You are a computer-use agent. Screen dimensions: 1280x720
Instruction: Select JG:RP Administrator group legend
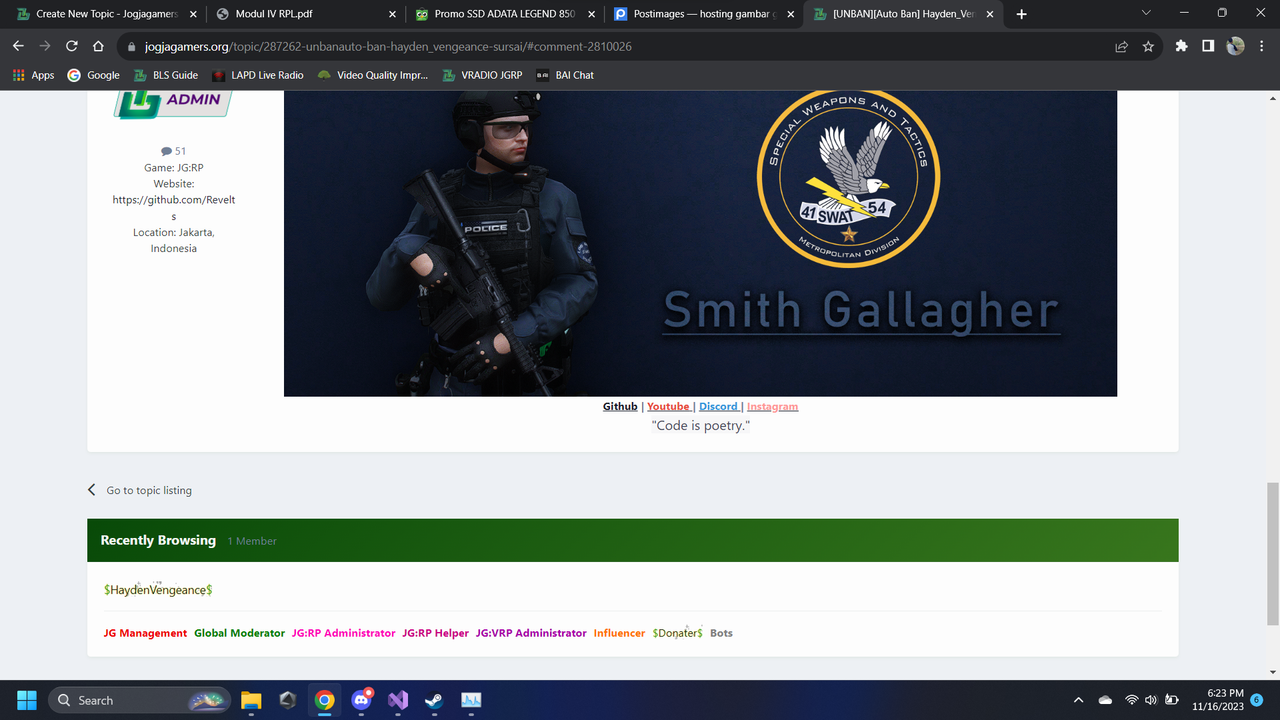coord(343,633)
